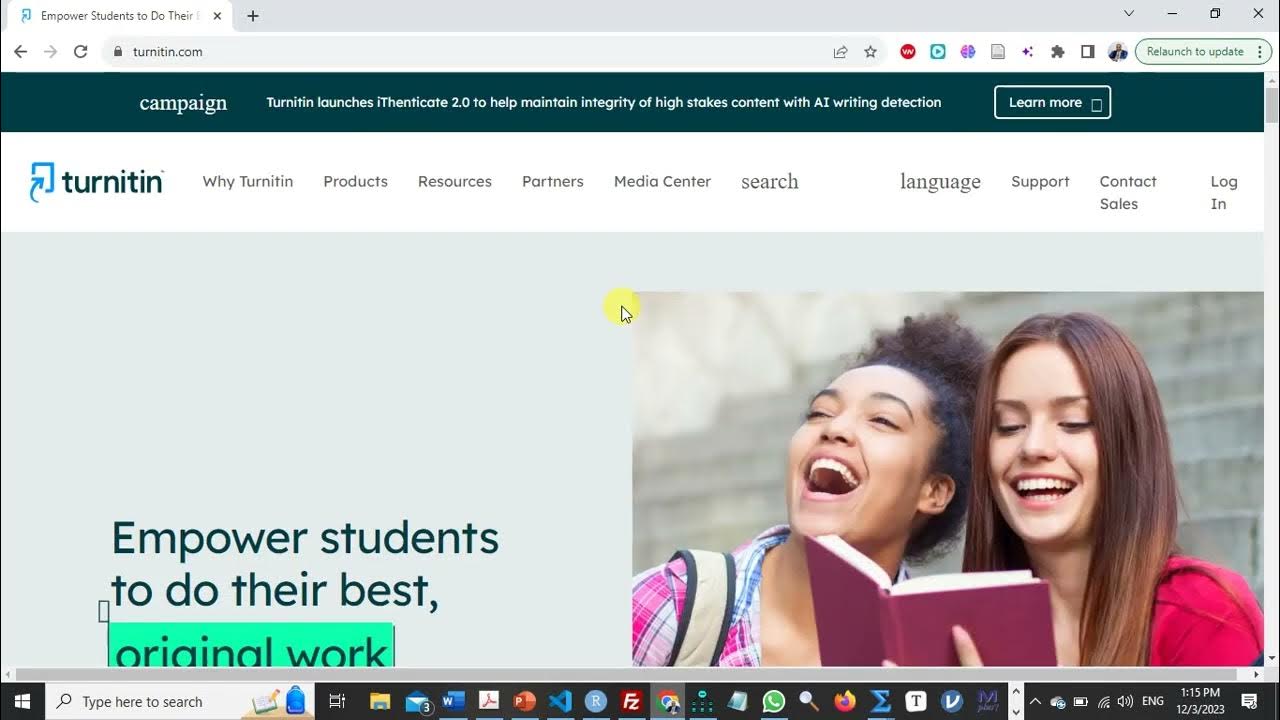Open the magnifier app on taskbar
The image size is (1280, 720).
click(x=809, y=701)
